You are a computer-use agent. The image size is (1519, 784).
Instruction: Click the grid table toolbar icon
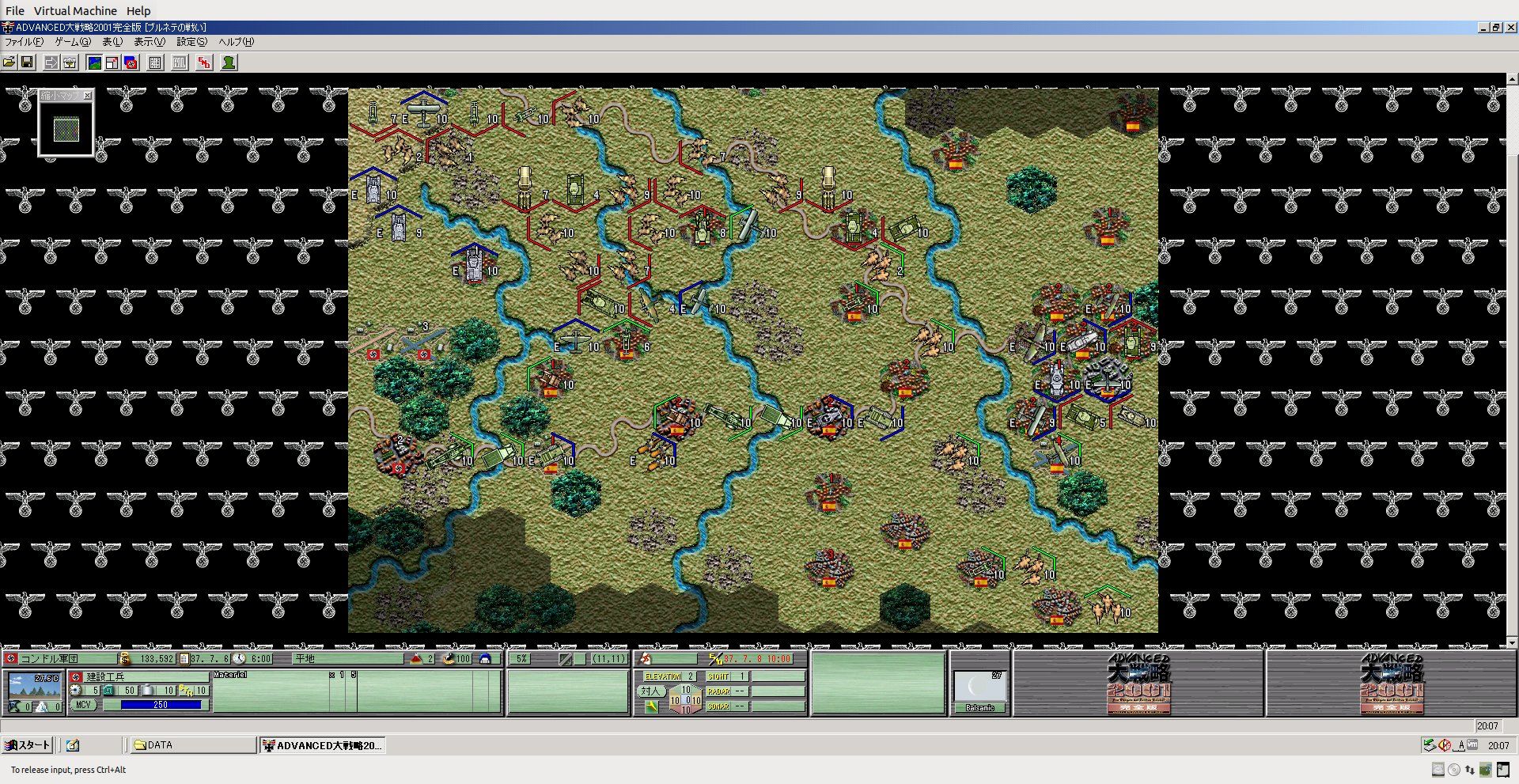click(156, 62)
